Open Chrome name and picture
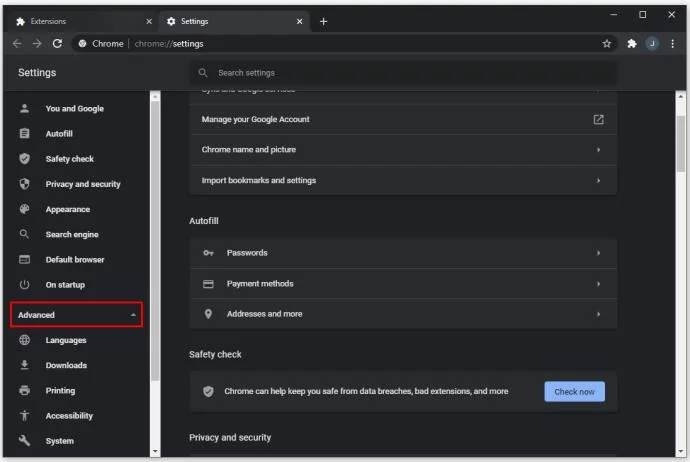The height and width of the screenshot is (462, 690). coord(403,150)
